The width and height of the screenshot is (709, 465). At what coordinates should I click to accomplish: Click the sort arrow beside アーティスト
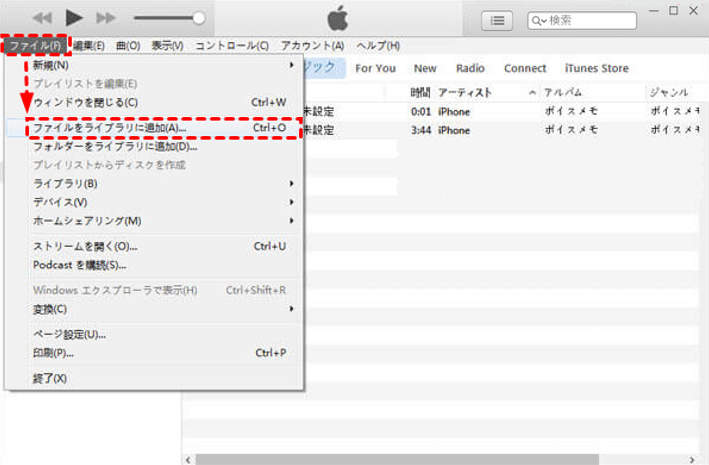pyautogui.click(x=533, y=93)
